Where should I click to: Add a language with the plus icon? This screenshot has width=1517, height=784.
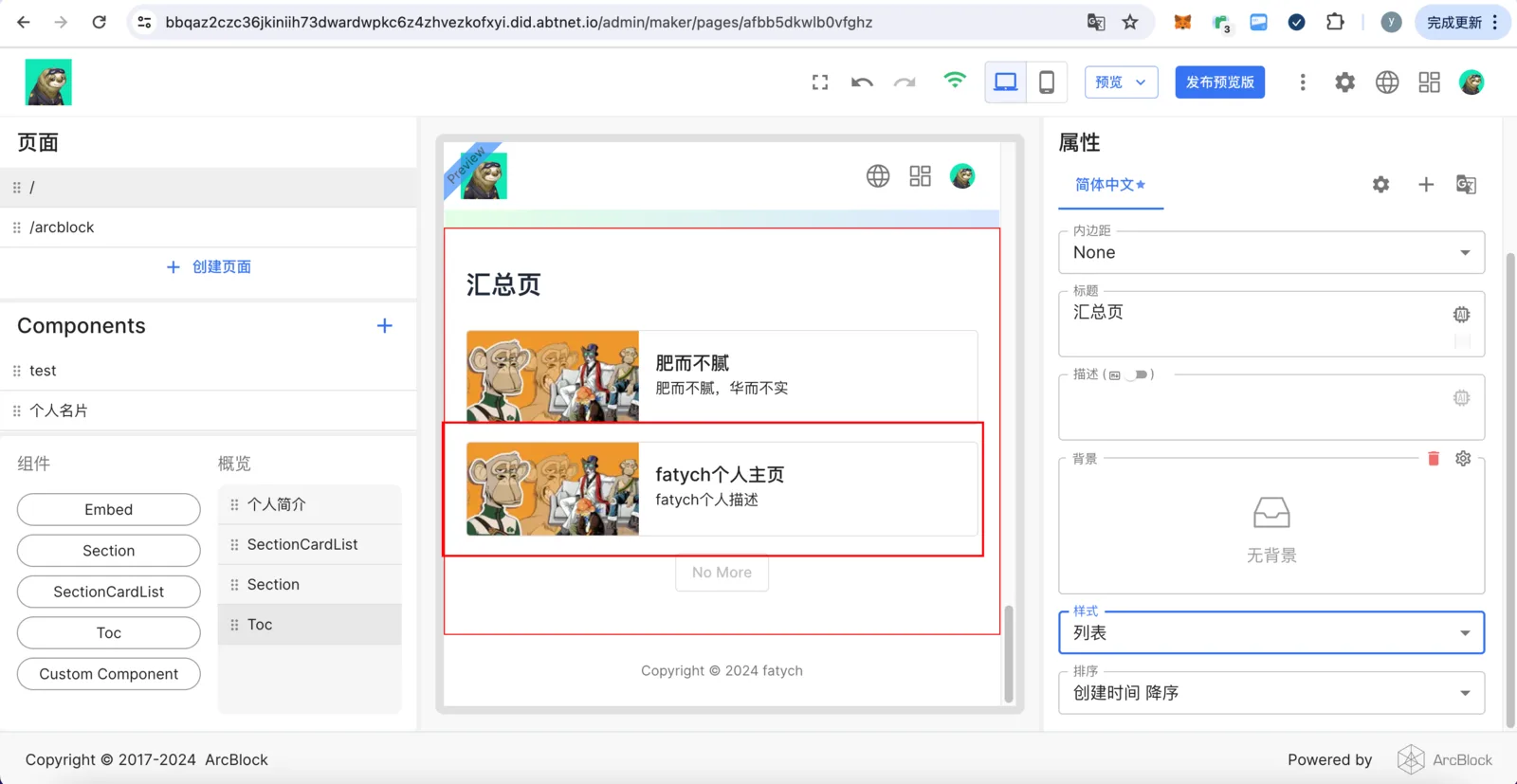coord(1426,185)
